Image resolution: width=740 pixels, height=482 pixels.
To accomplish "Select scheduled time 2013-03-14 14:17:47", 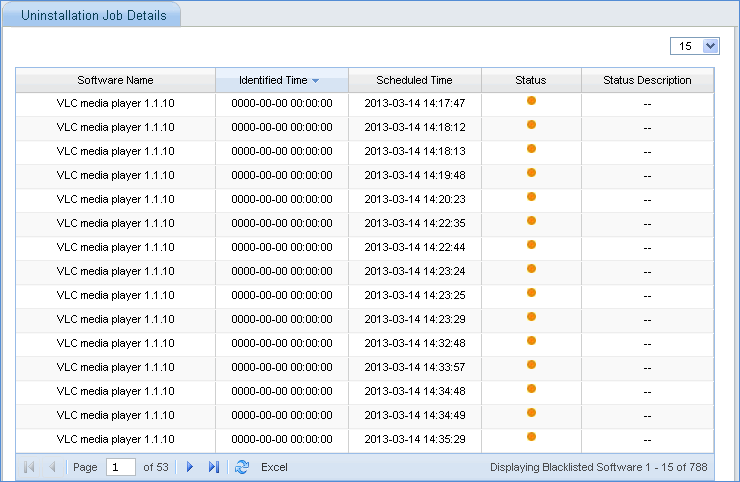I will point(415,103).
